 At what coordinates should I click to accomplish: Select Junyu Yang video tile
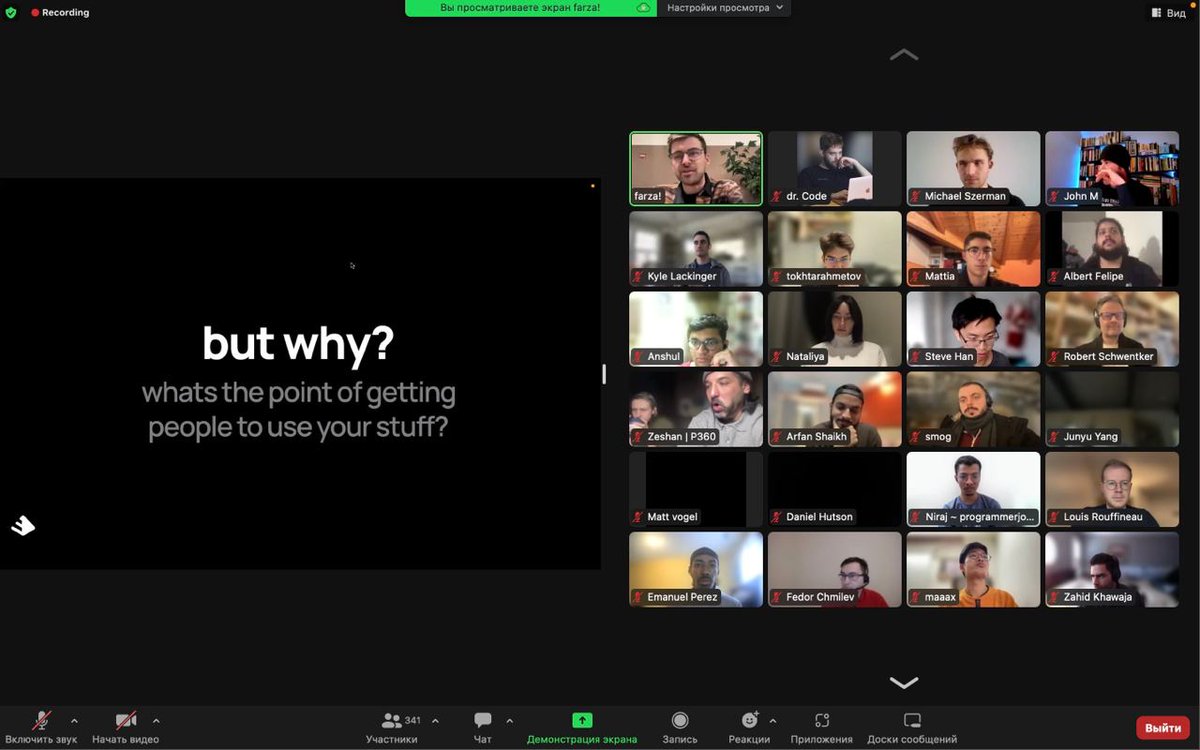click(x=1112, y=409)
